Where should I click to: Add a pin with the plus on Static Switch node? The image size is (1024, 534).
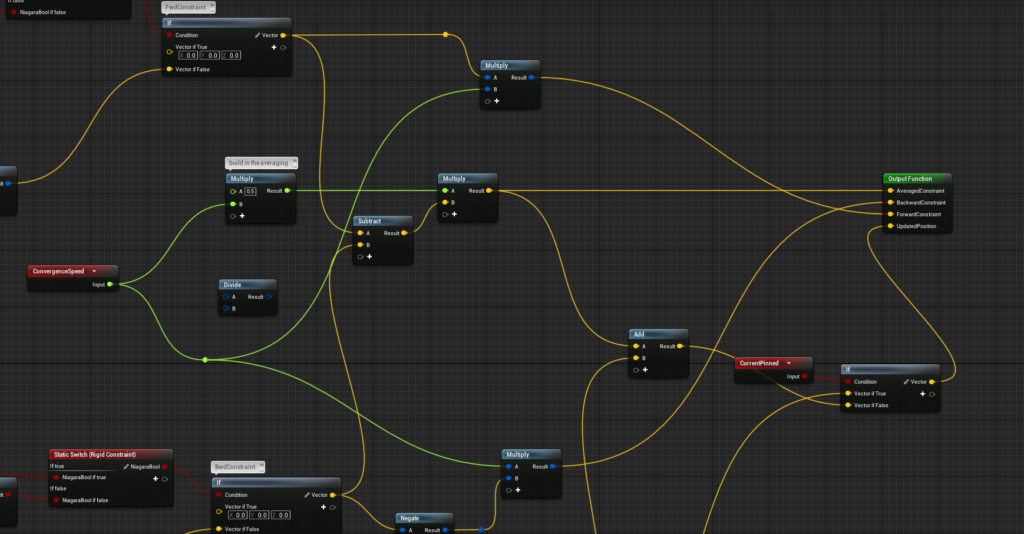(x=155, y=479)
